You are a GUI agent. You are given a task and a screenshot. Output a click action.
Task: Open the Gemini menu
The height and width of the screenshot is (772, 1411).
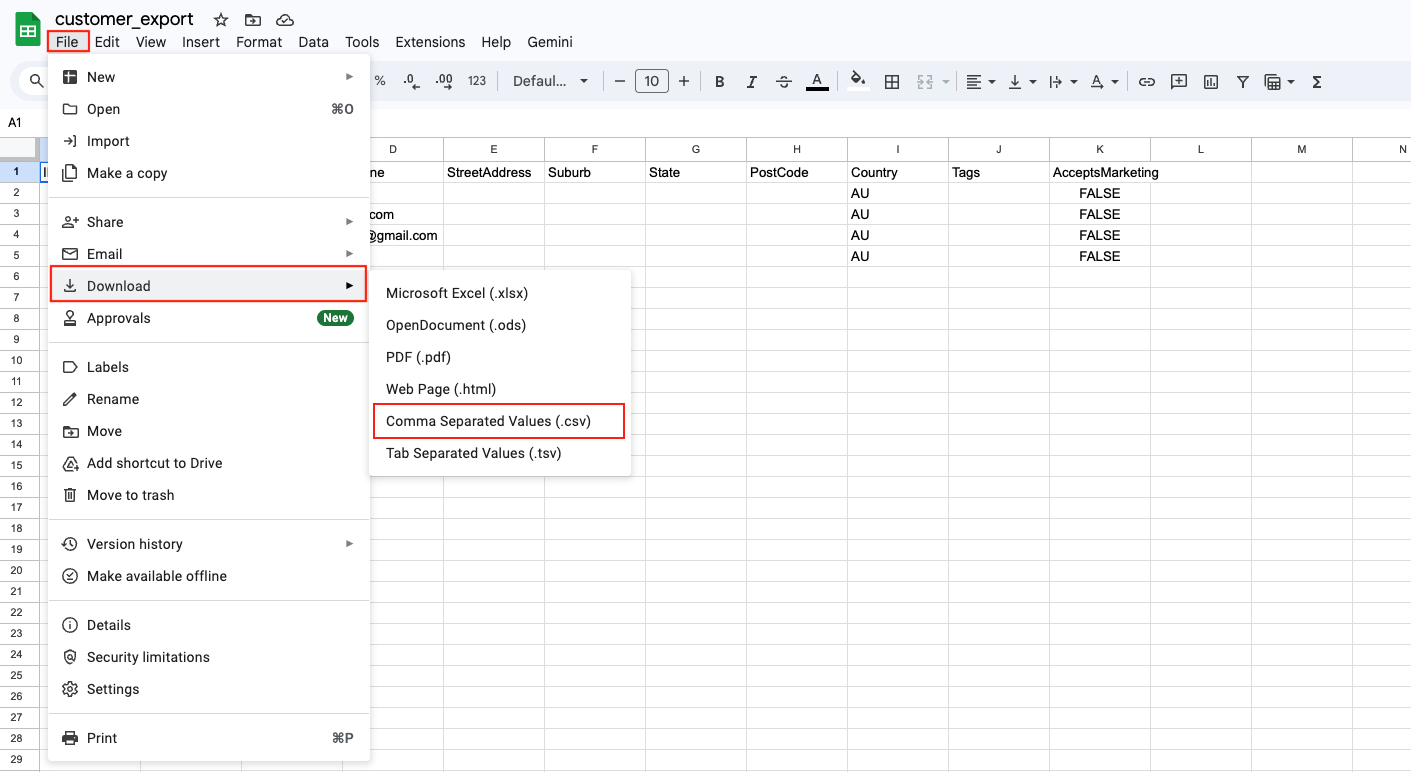[x=550, y=42]
